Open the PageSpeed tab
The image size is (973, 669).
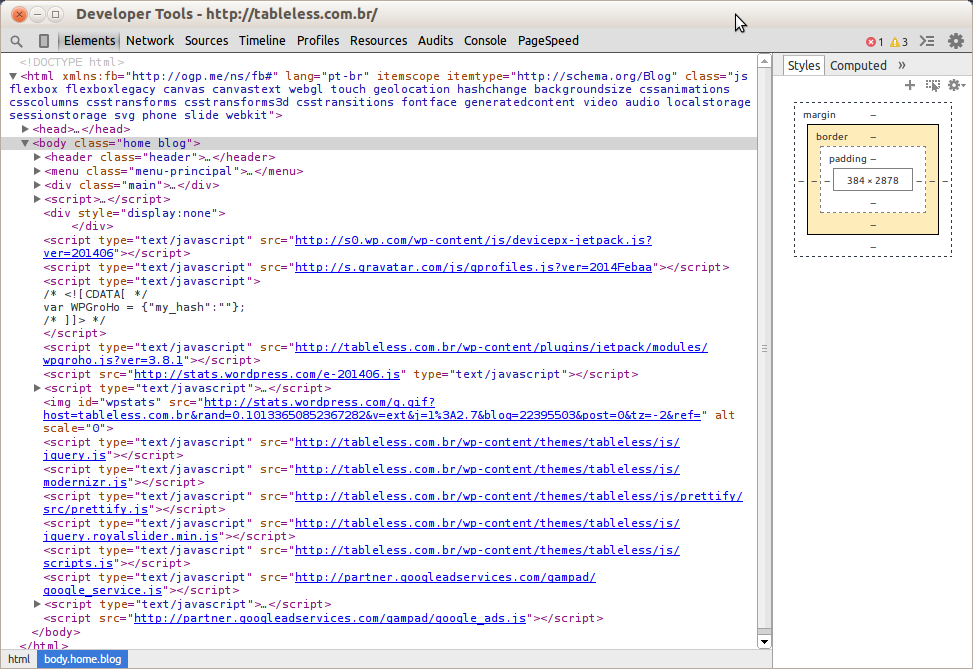coord(549,41)
